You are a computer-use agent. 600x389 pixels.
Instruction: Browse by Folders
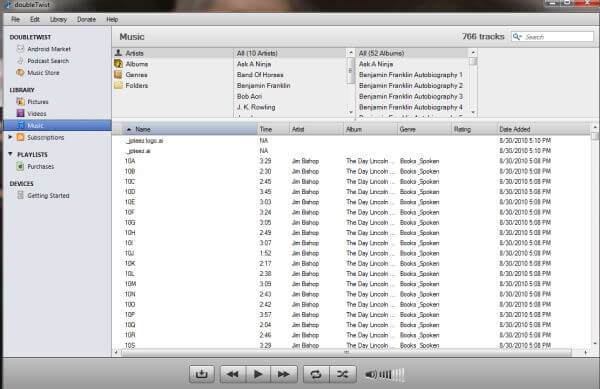tap(137, 85)
